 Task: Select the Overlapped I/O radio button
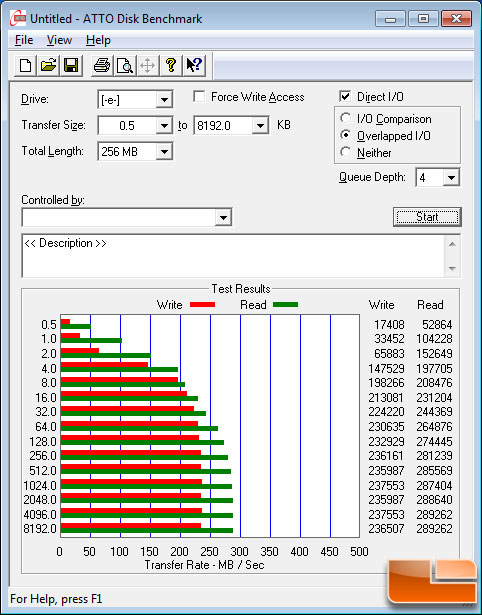tap(346, 135)
